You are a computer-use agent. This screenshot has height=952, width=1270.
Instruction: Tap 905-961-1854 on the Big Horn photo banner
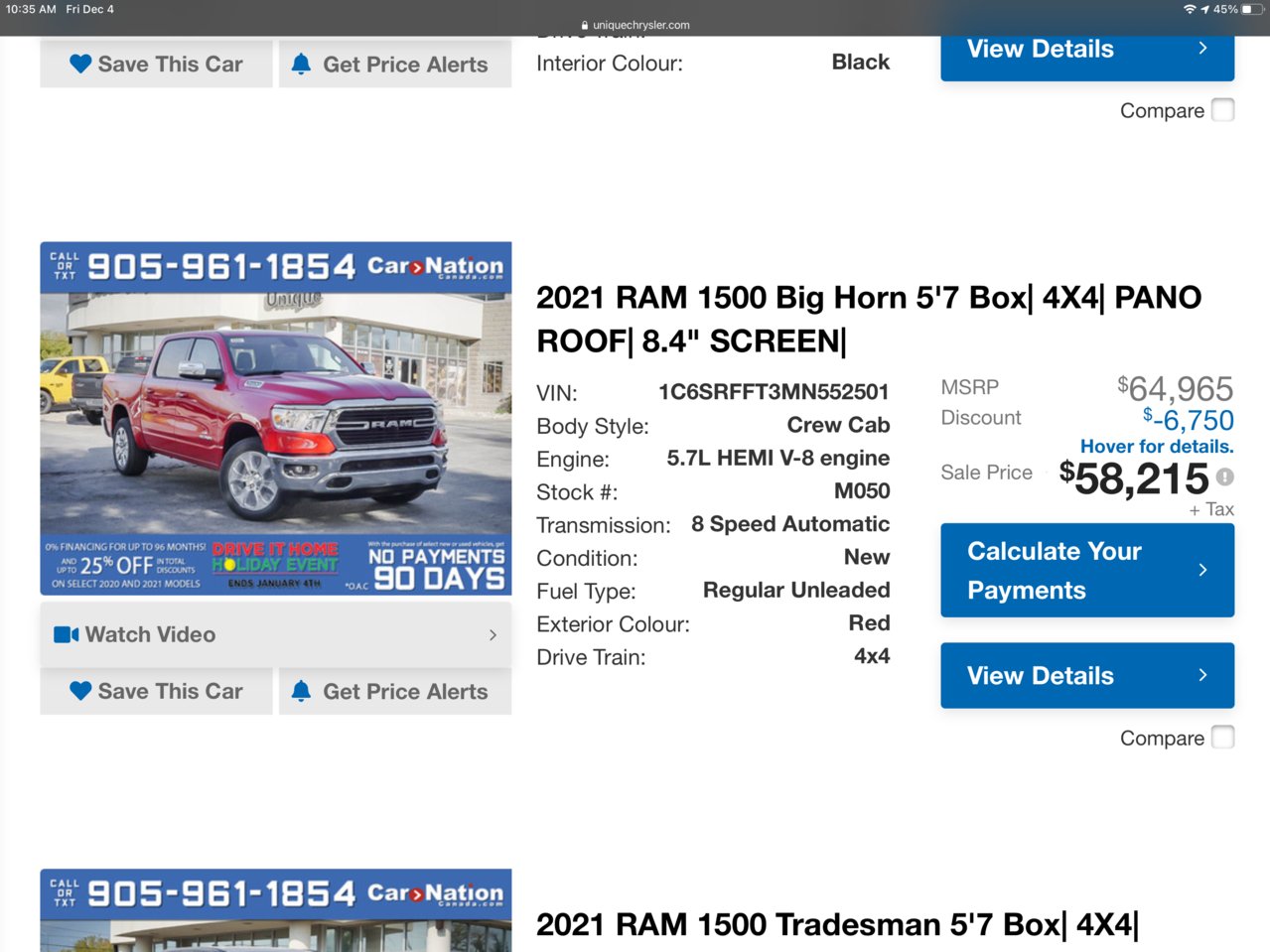click(220, 266)
